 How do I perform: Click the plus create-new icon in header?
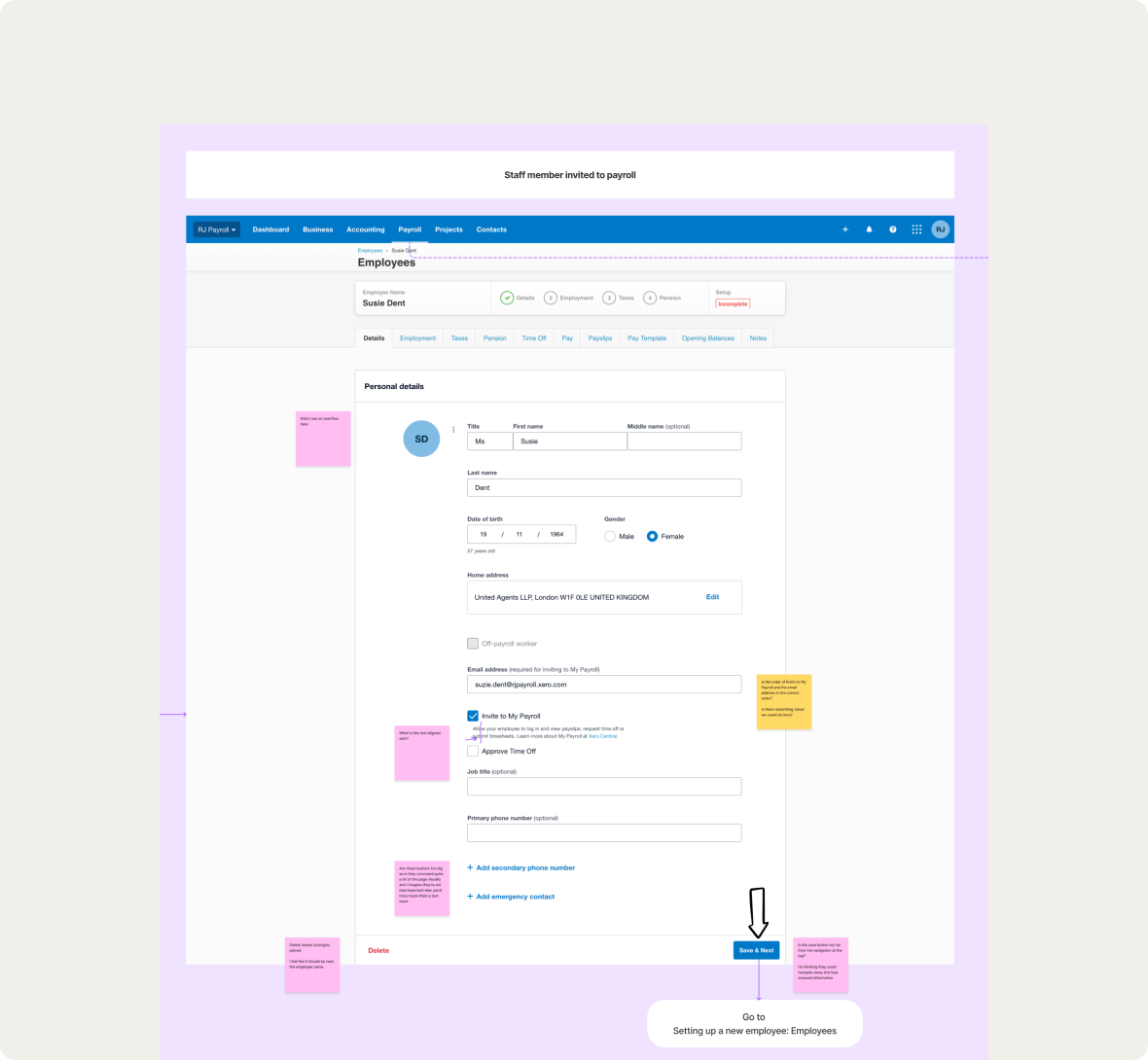[844, 230]
